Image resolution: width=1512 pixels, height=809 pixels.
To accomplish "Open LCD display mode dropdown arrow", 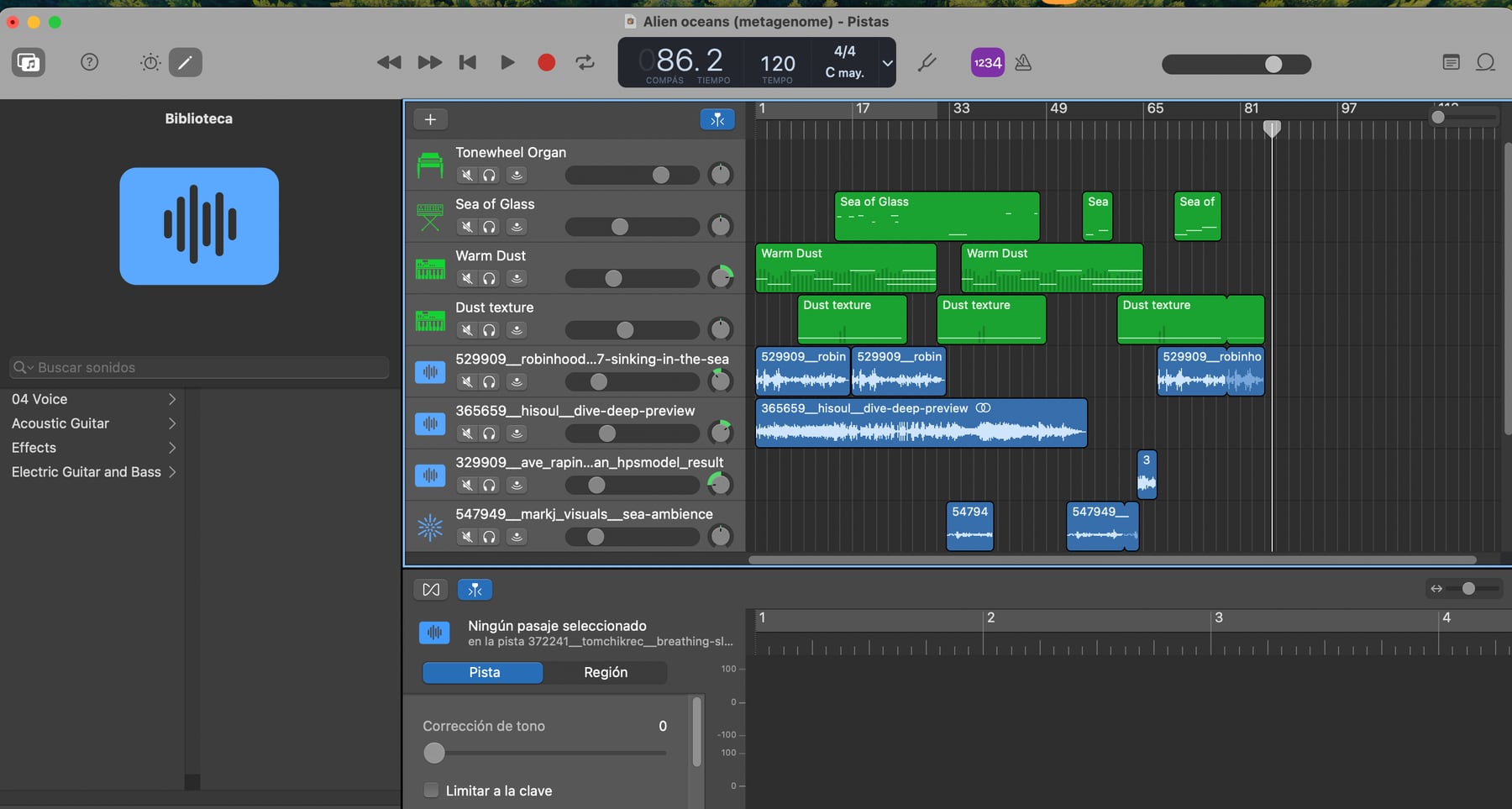I will [887, 63].
